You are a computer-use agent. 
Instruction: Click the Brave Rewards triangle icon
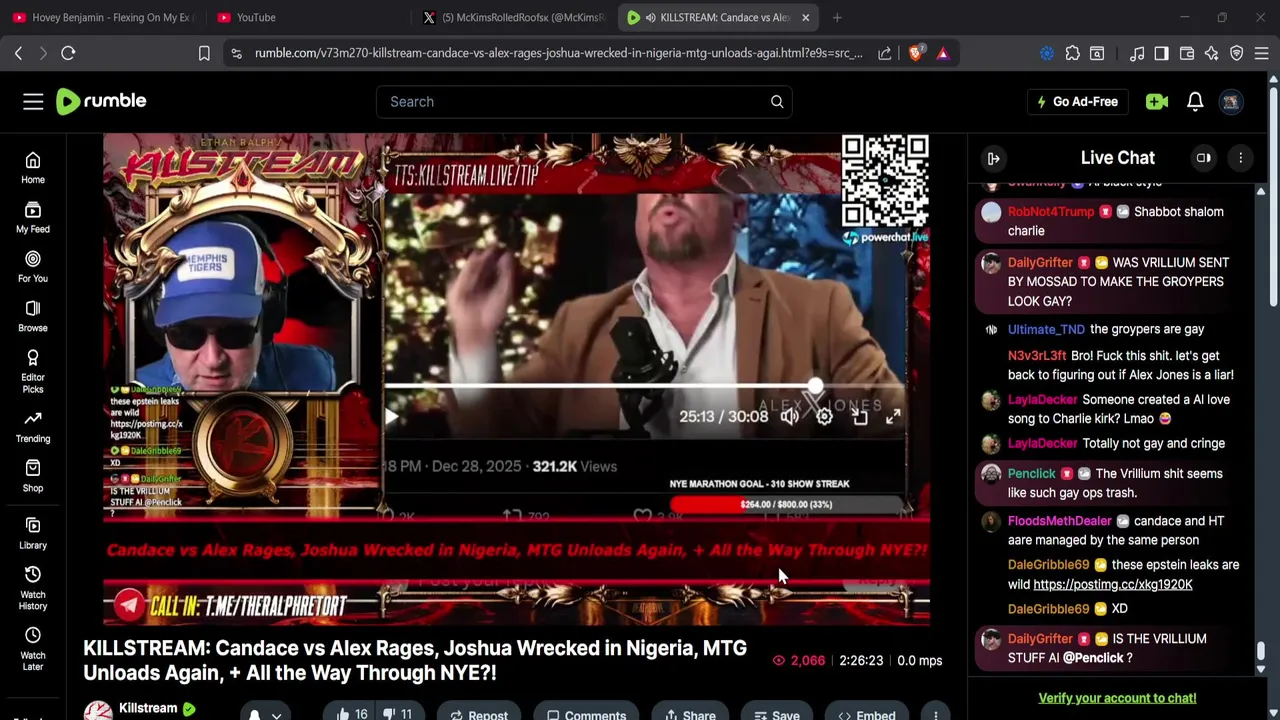tap(943, 53)
